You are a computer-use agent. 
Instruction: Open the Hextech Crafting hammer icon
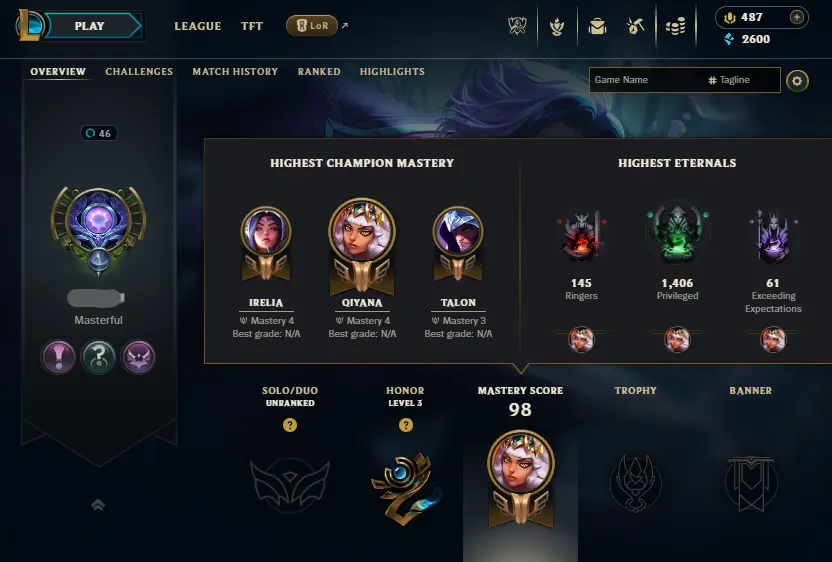click(635, 26)
